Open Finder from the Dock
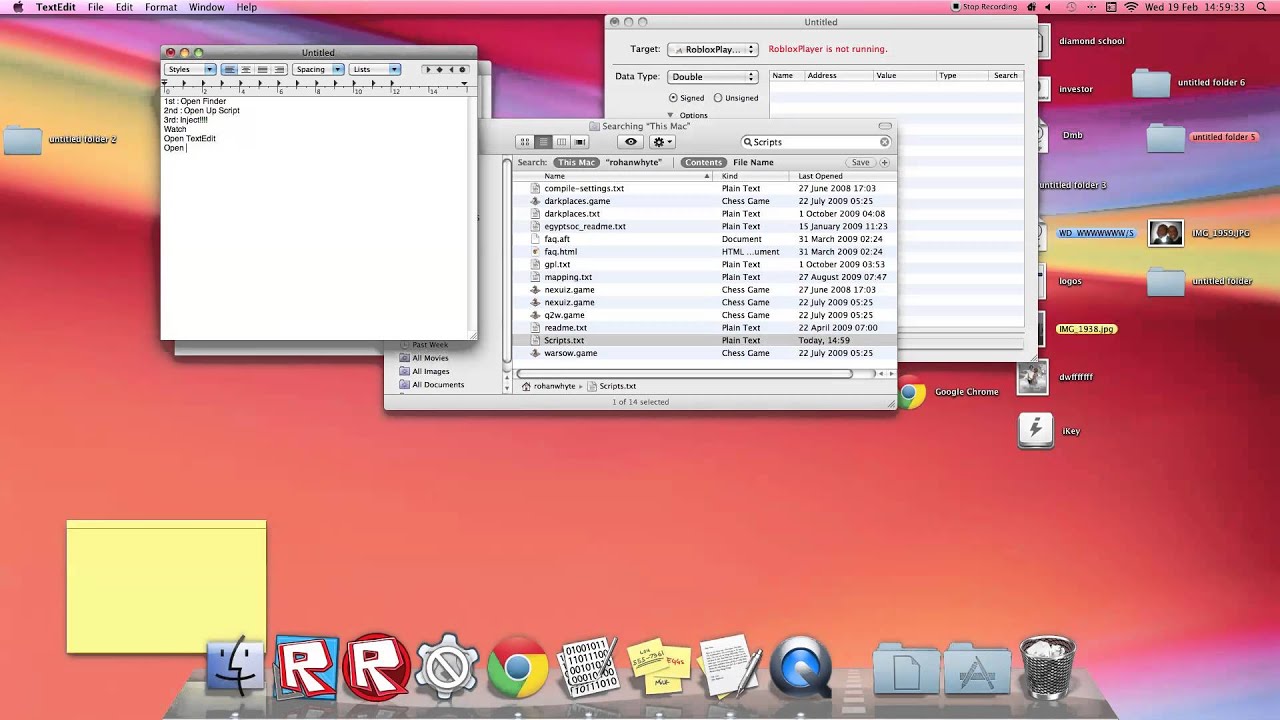The height and width of the screenshot is (720, 1280). pos(235,668)
